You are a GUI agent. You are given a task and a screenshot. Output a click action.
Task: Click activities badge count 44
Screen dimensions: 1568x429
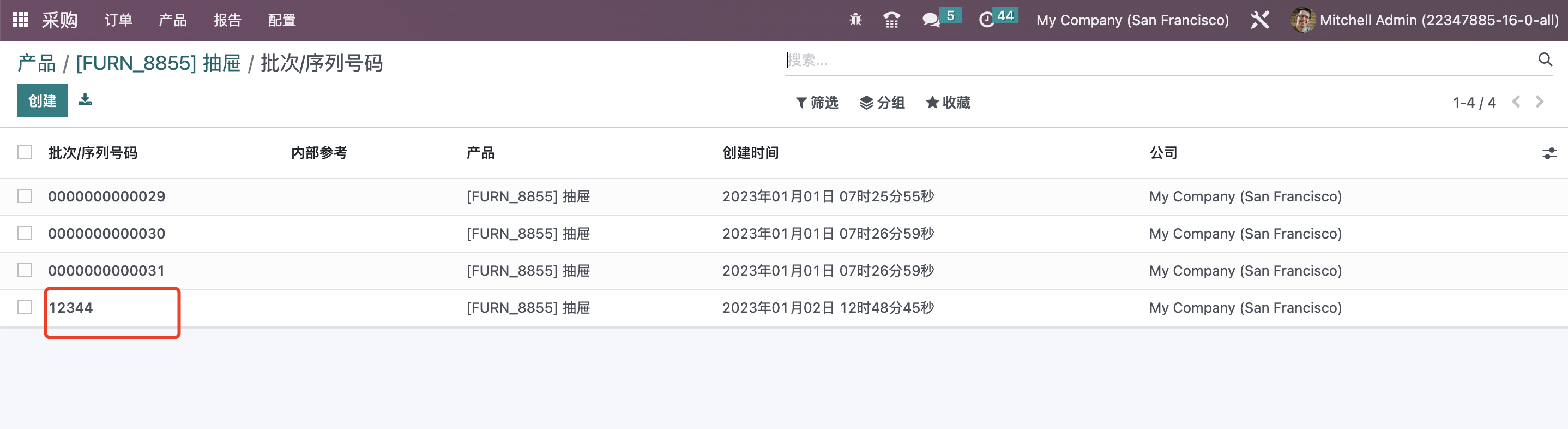1005,15
